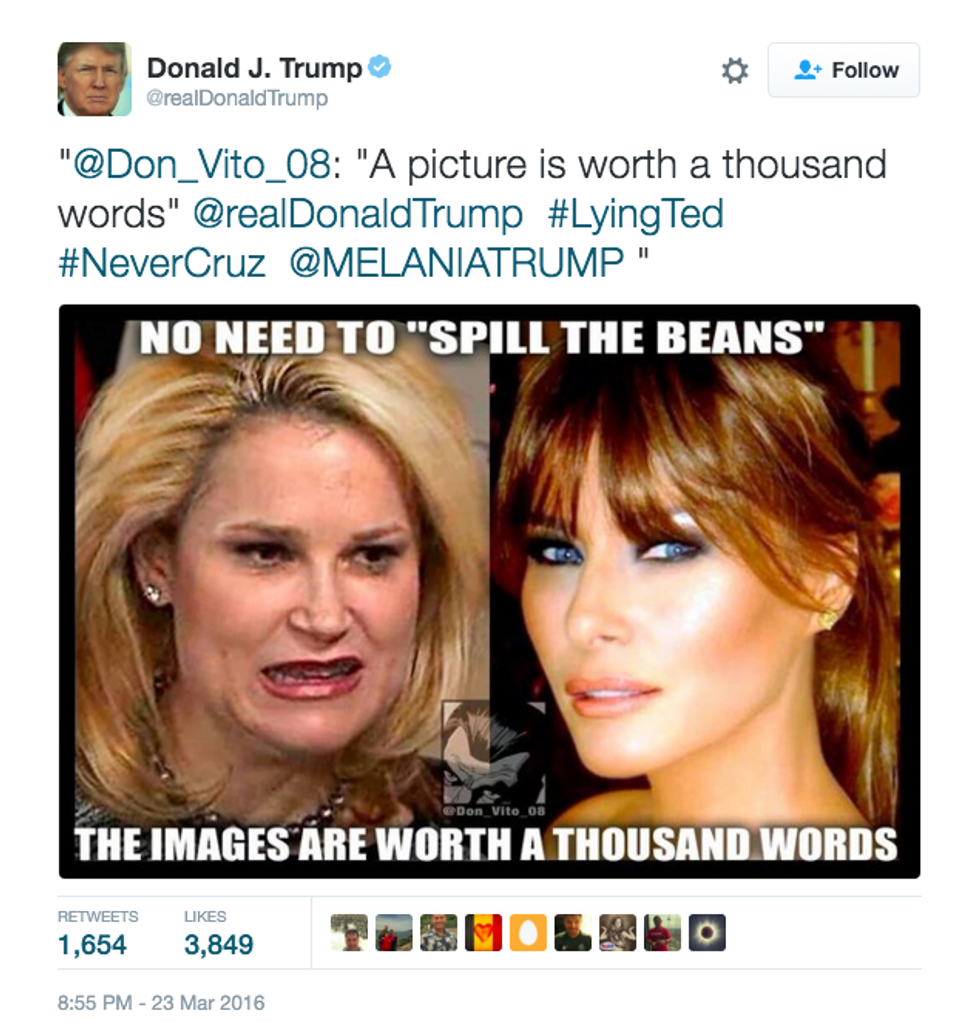The height and width of the screenshot is (1023, 980).
Task: Open the gear settings icon
Action: point(735,70)
